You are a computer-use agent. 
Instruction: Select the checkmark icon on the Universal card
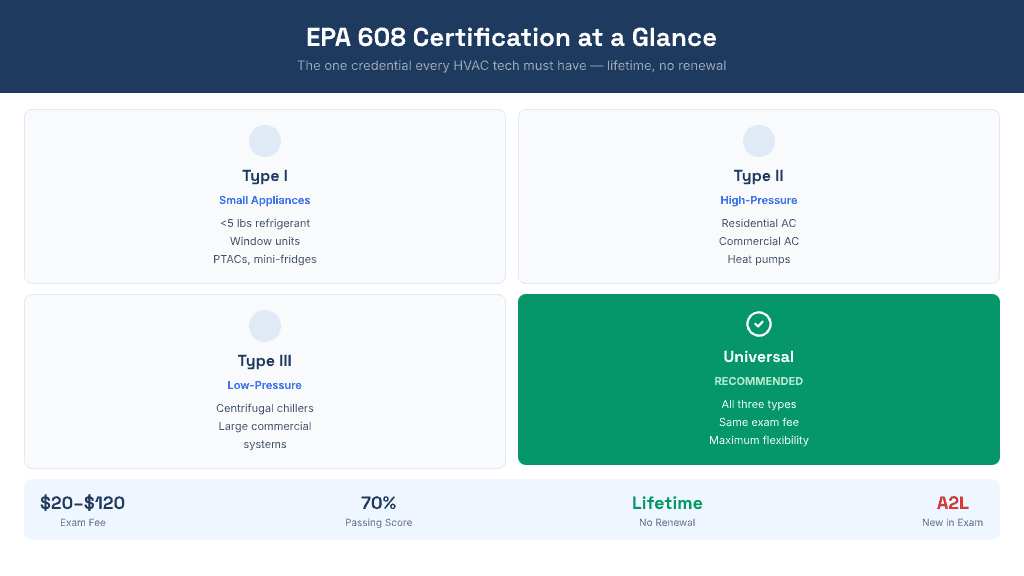coord(758,323)
